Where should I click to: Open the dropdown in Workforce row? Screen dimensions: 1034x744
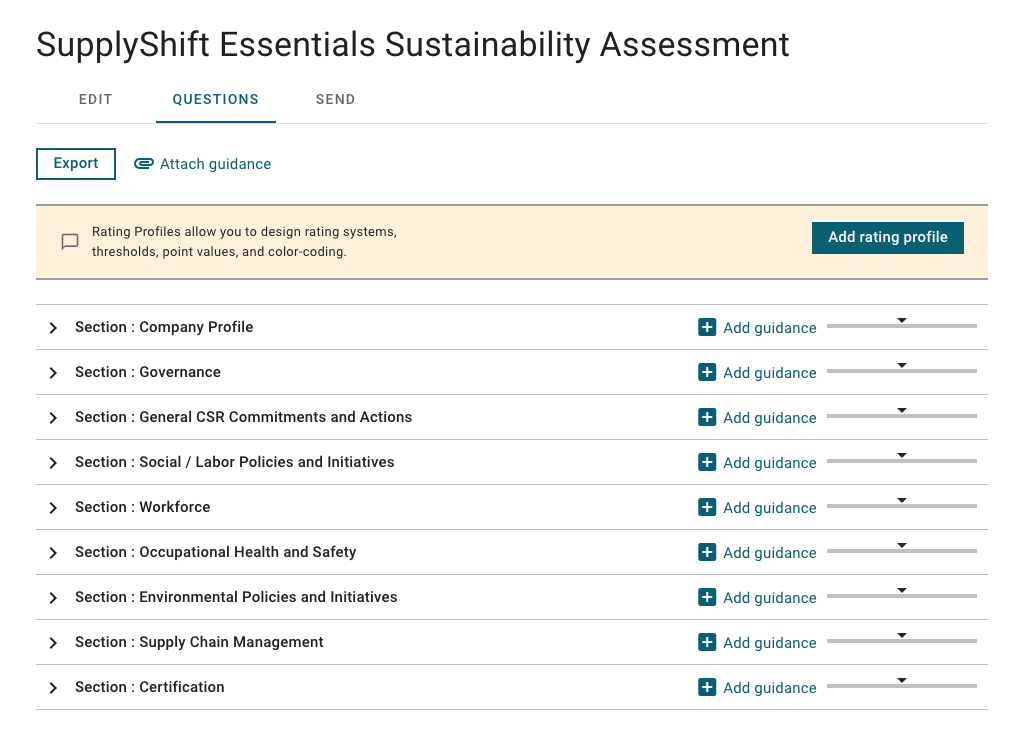click(x=901, y=503)
